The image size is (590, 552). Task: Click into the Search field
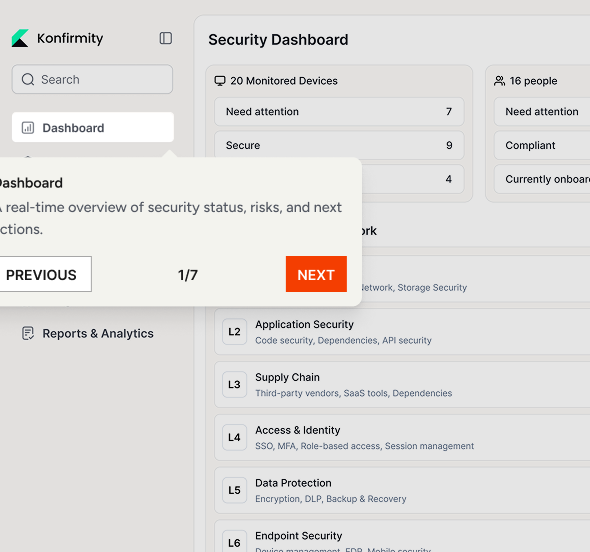tap(92, 79)
